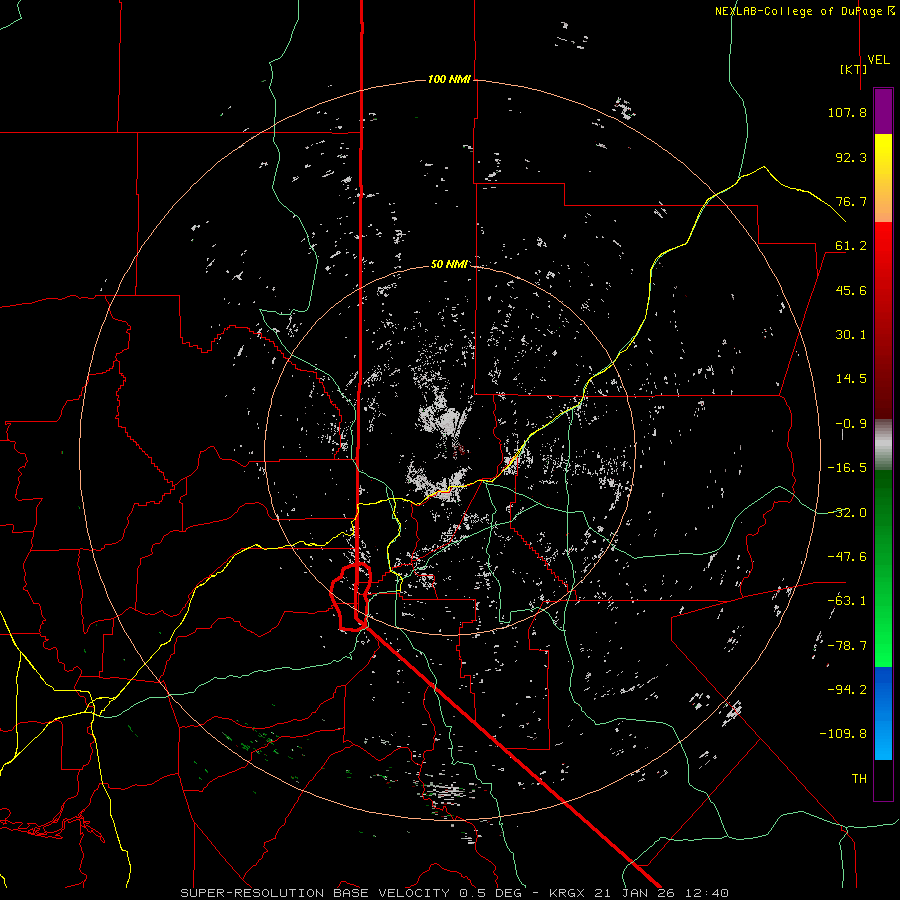Click the SUPER-RESOLUTION BASE VELOCITY caption text
The height and width of the screenshot is (900, 900).
coord(315,893)
